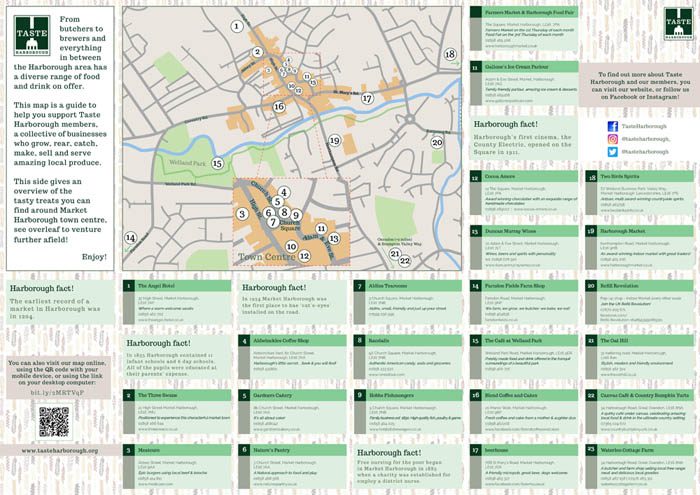This screenshot has height=495, width=700.
Task: Click the 'Two Birds Spirits' listing title
Action: point(620,177)
